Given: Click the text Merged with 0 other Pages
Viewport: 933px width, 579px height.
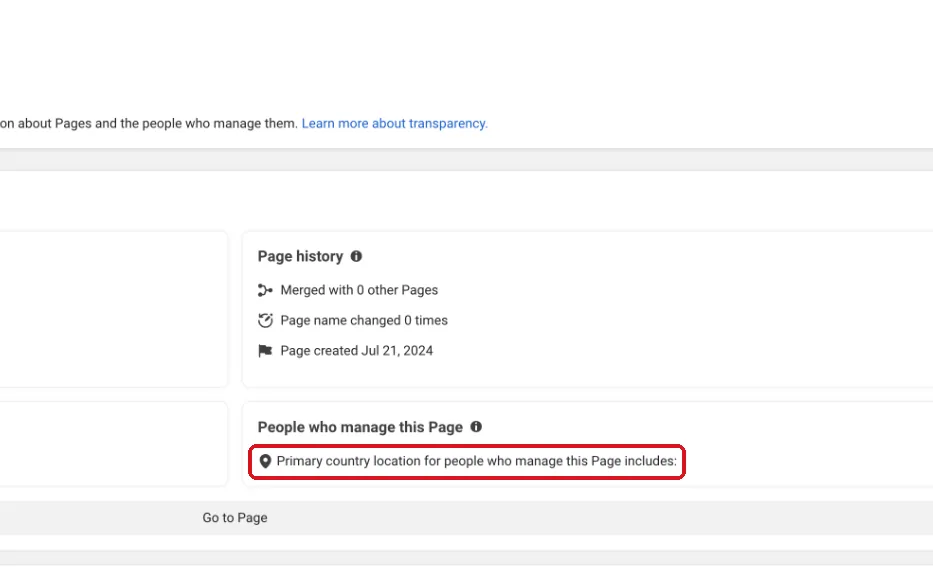Looking at the screenshot, I should click(359, 290).
